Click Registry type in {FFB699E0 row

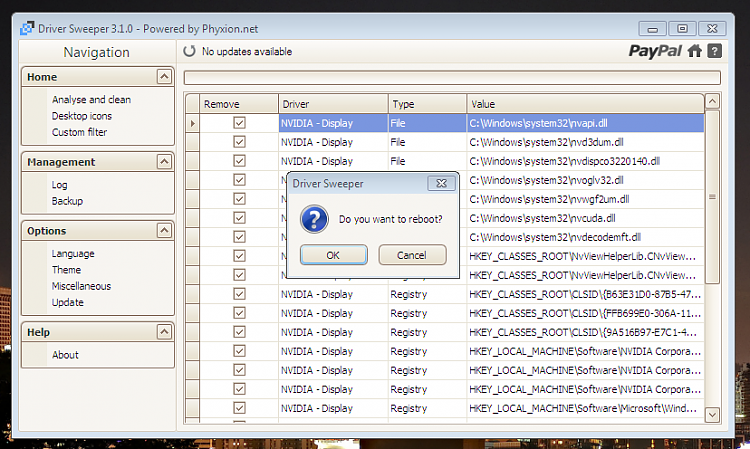(x=427, y=313)
